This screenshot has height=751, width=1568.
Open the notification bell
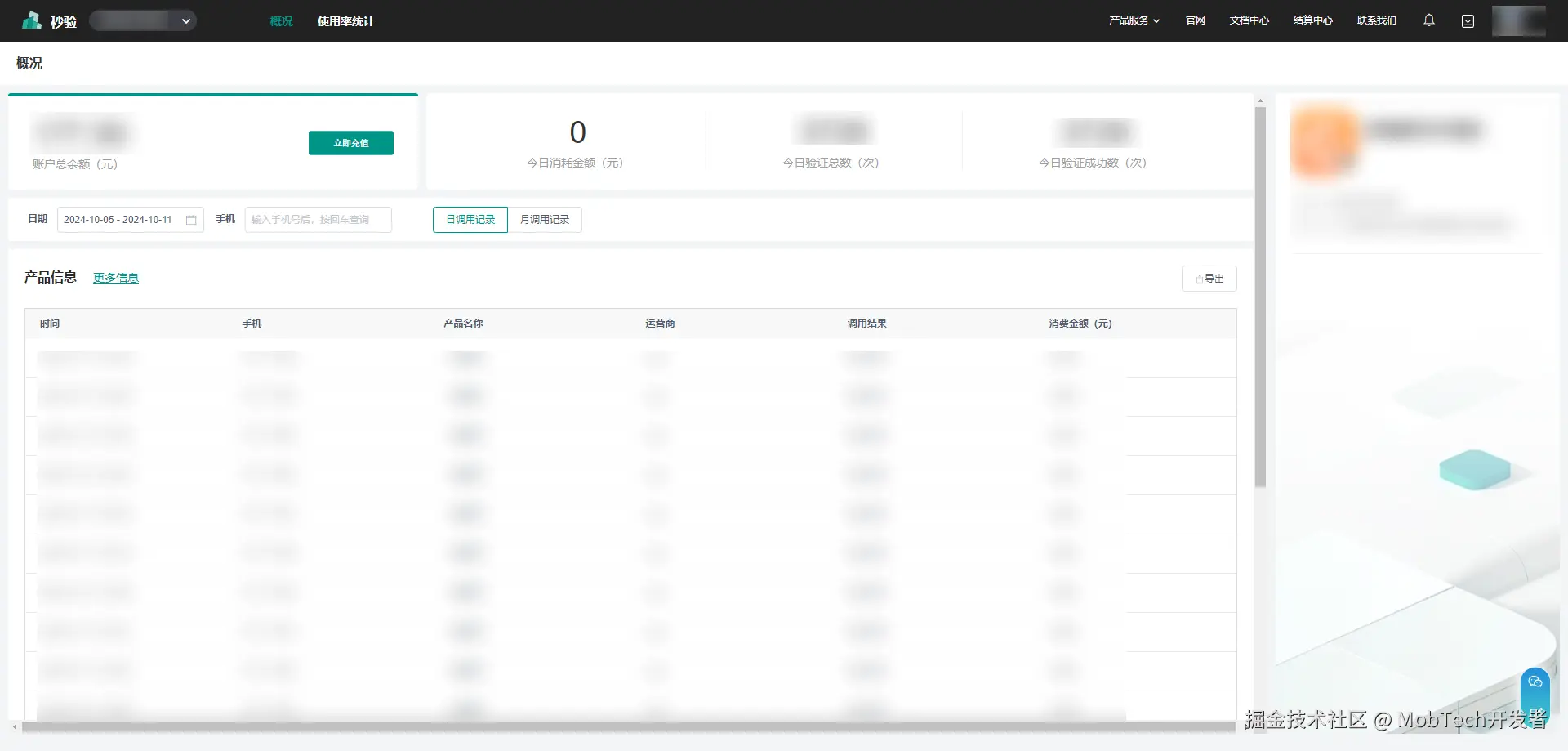pos(1429,20)
